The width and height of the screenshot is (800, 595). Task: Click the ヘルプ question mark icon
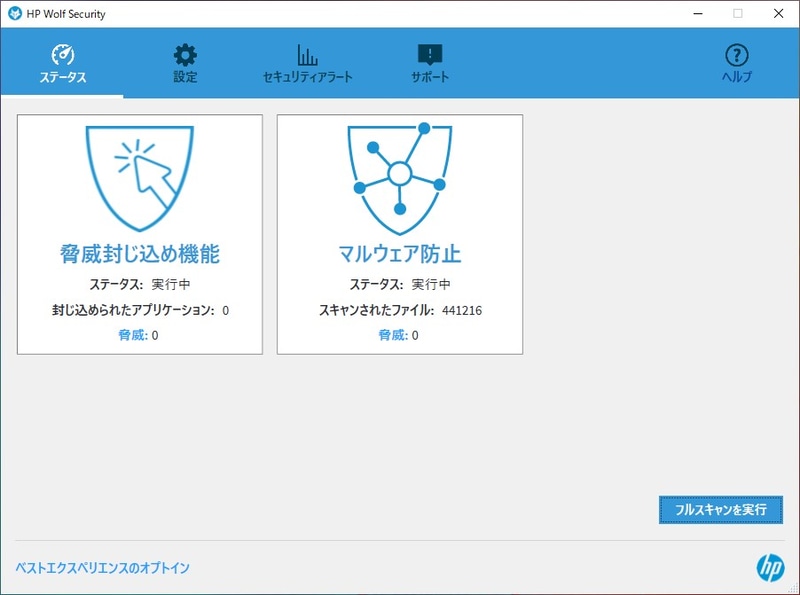click(736, 55)
